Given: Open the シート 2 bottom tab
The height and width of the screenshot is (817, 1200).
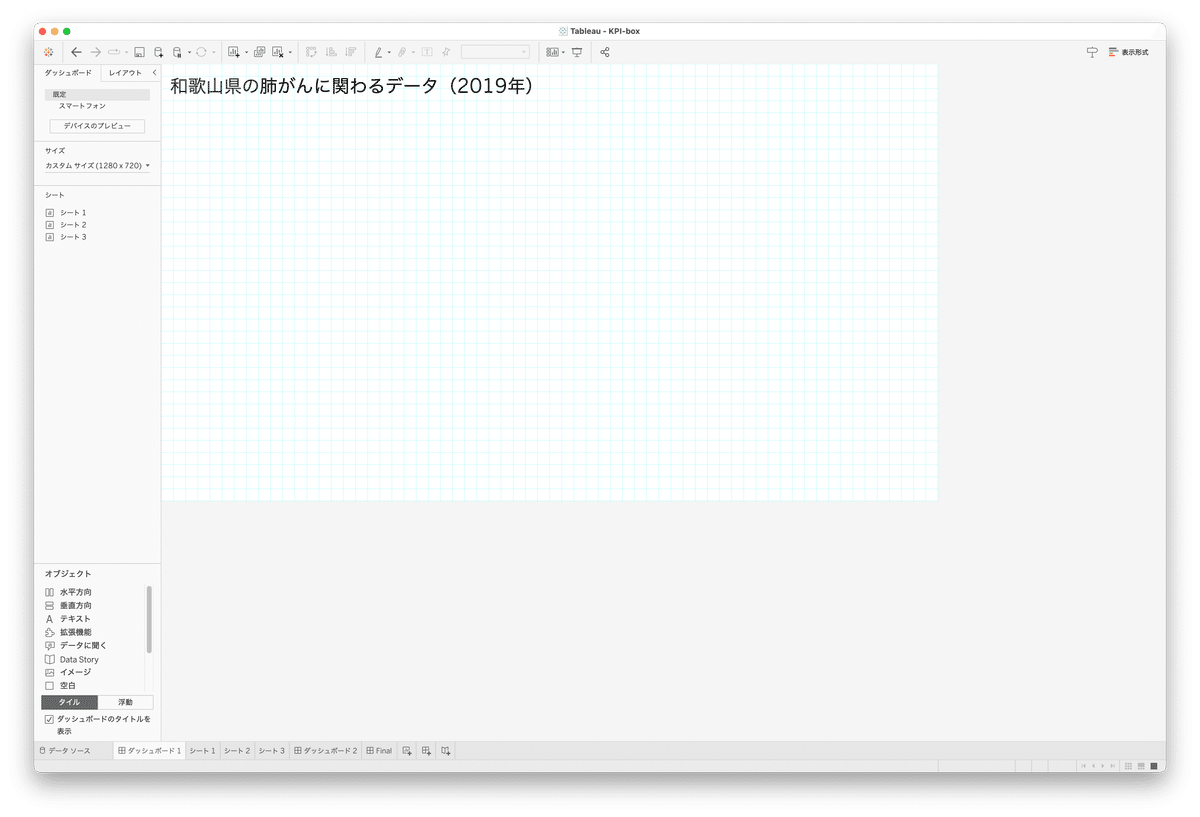Looking at the screenshot, I should point(237,750).
